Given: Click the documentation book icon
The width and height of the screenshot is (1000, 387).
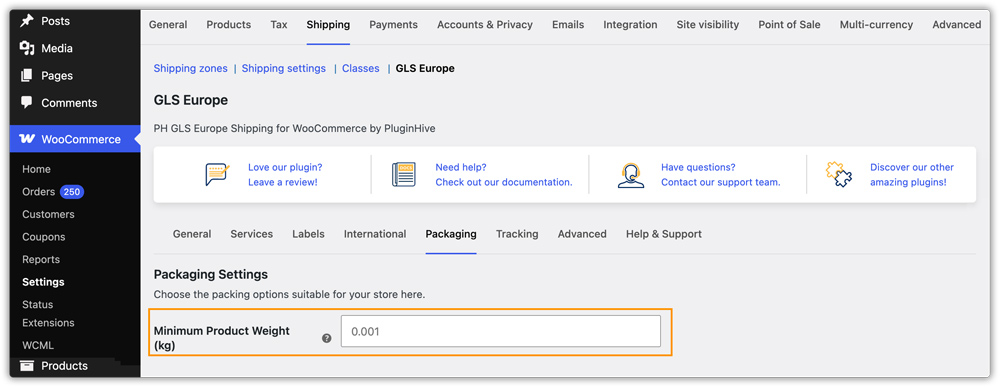Looking at the screenshot, I should (x=404, y=175).
